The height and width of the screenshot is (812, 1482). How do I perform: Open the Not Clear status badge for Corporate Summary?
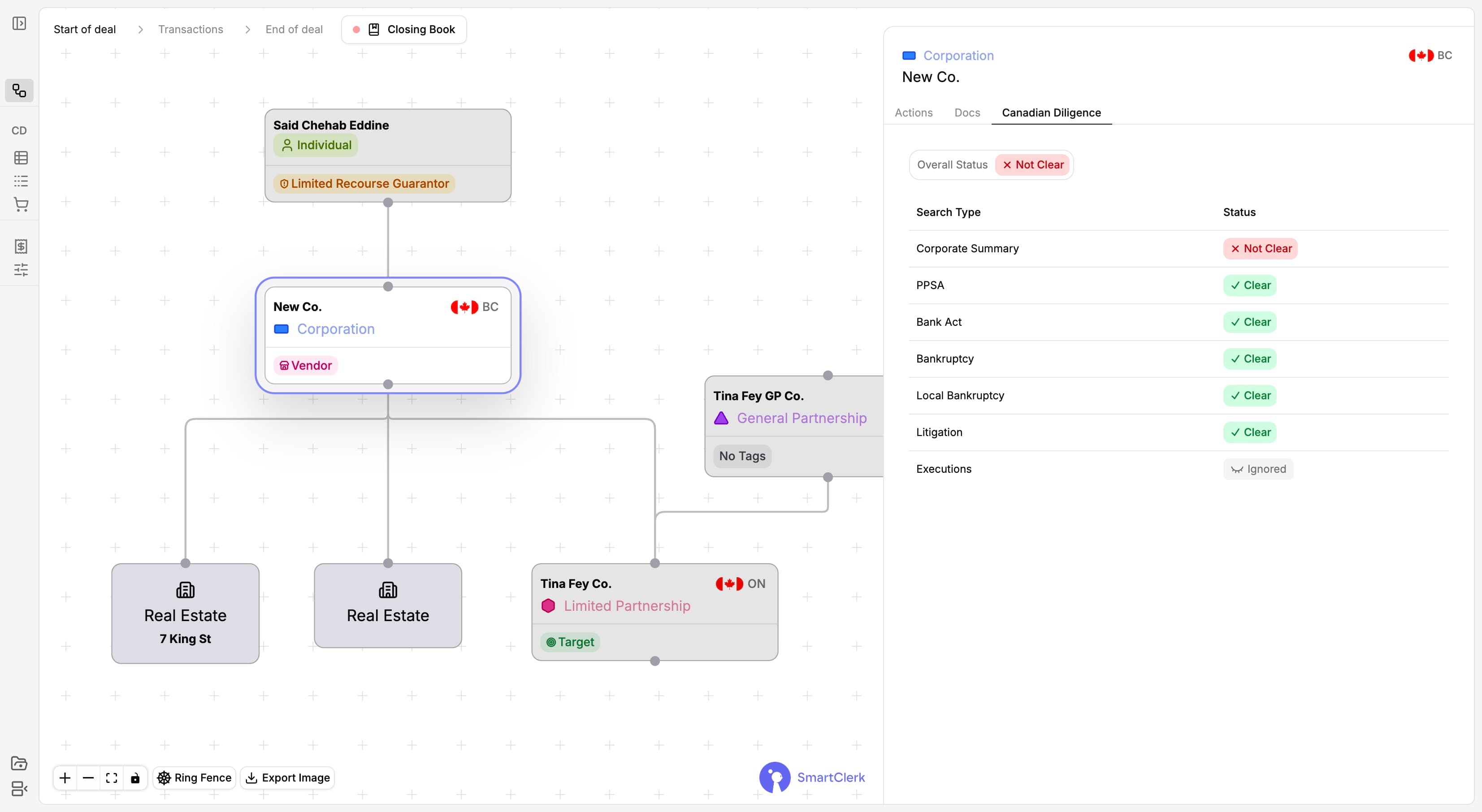coord(1260,248)
